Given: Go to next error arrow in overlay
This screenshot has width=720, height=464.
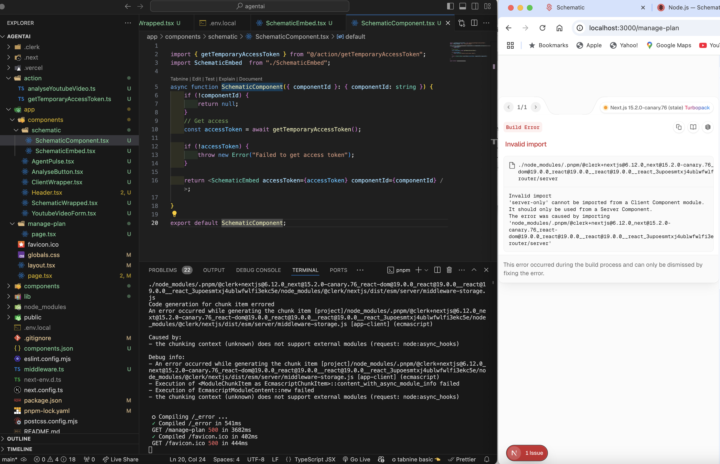Looking at the screenshot, I should tap(535, 107).
